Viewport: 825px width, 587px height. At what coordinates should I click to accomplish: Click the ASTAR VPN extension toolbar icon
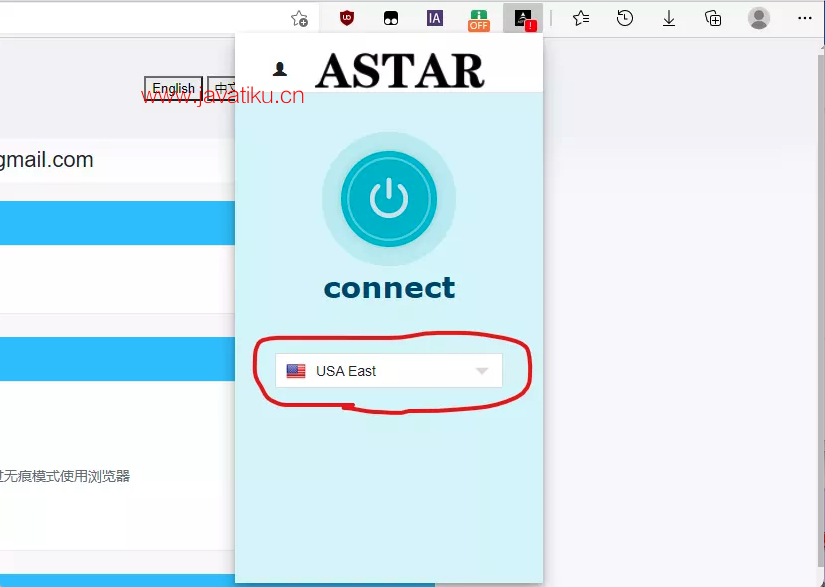523,18
